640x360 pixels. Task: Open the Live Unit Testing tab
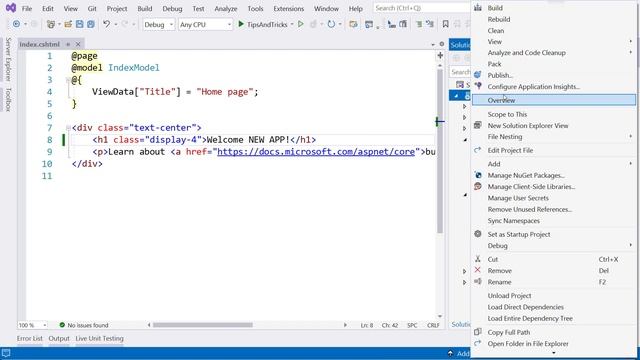(100, 338)
